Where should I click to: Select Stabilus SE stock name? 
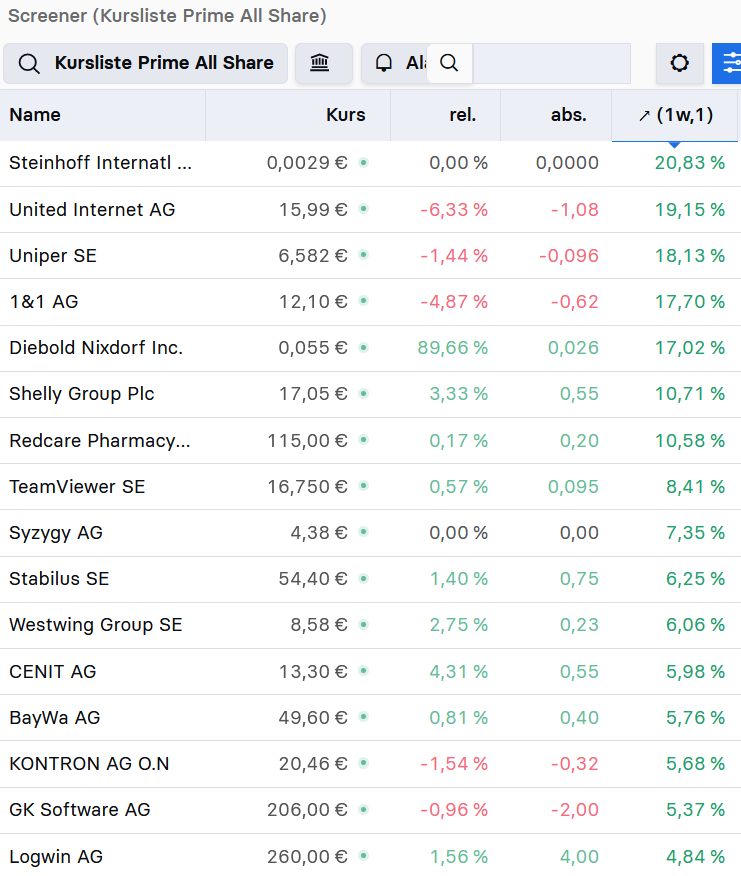click(59, 579)
